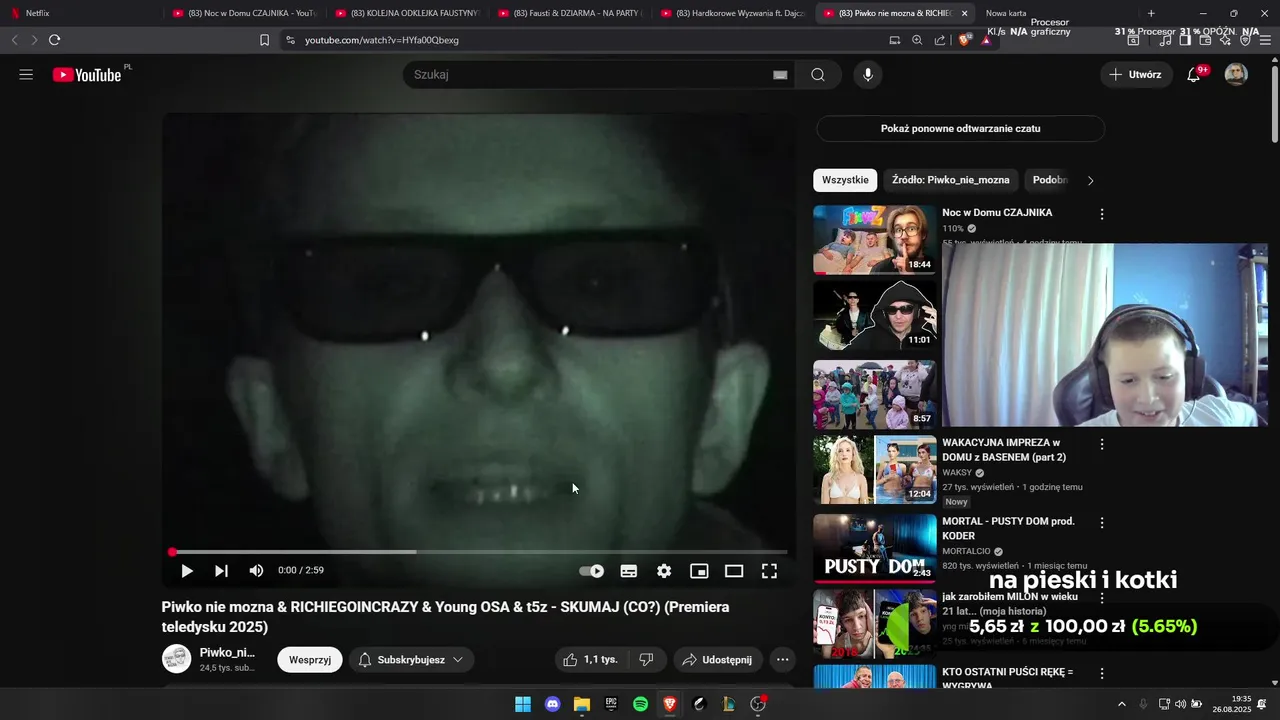The image size is (1280, 720).
Task: Open options for jak zarobiłem MILON video
Action: 1102,598
